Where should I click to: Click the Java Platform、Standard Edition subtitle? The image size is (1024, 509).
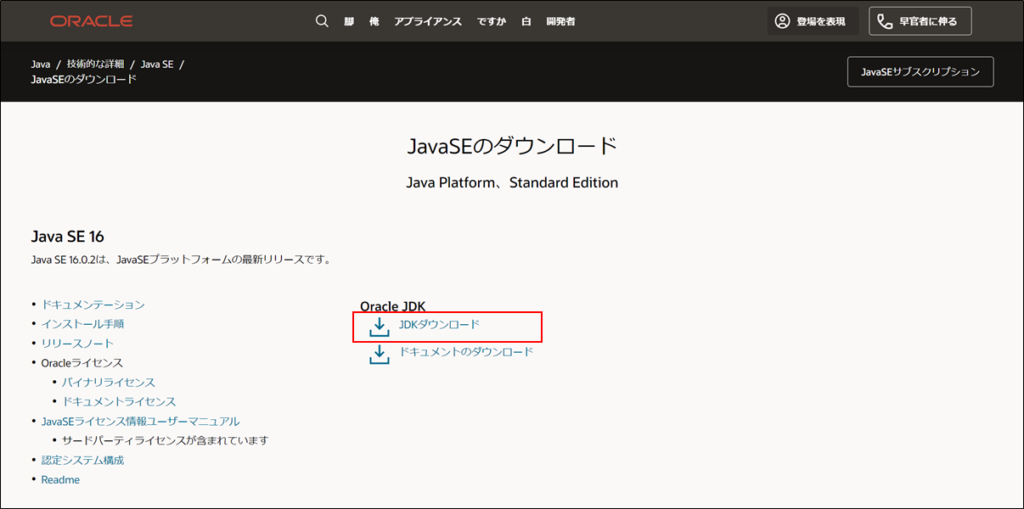pyautogui.click(x=512, y=183)
